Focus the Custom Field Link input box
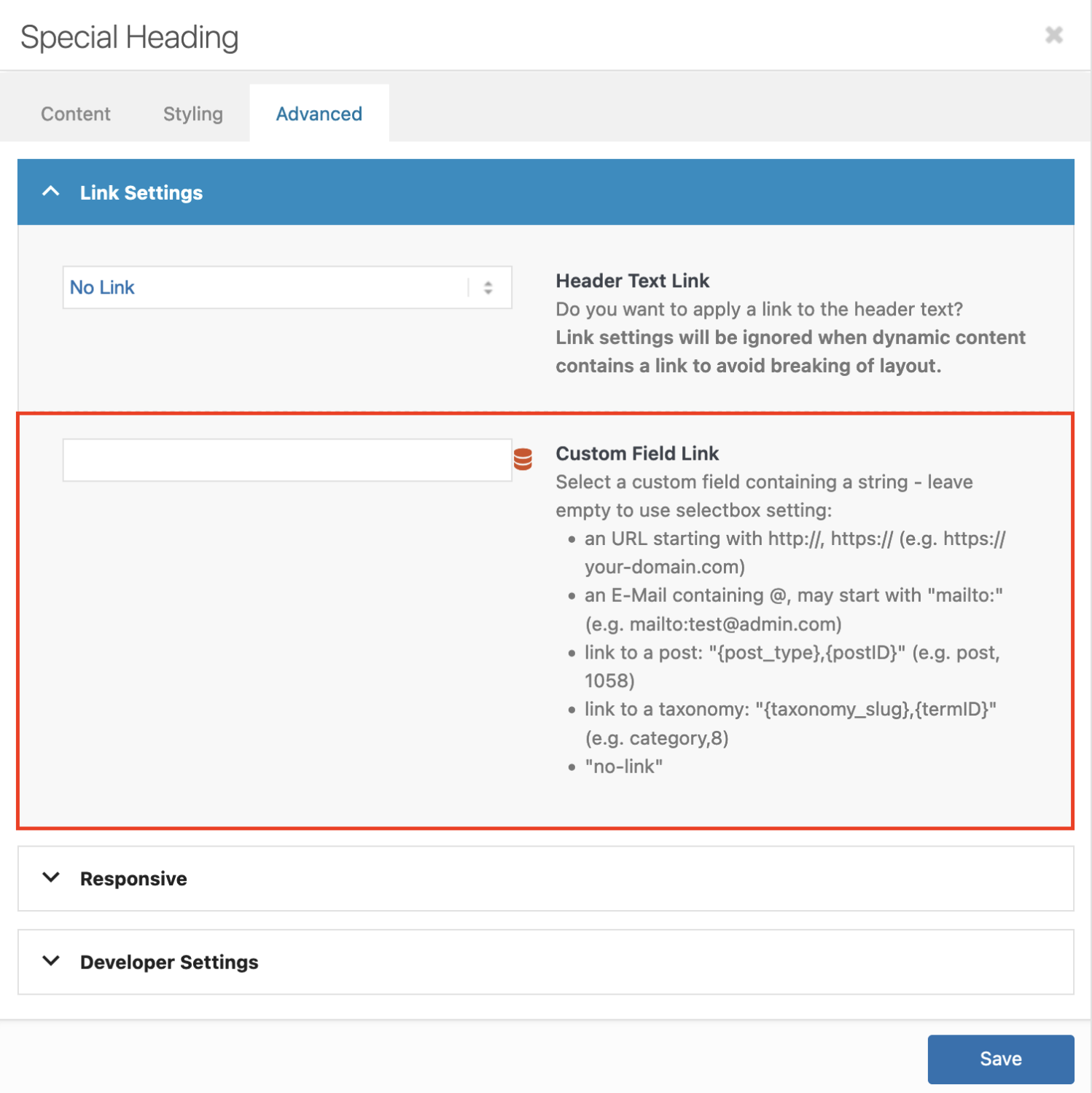Viewport: 1092px width, 1093px height. (x=287, y=460)
